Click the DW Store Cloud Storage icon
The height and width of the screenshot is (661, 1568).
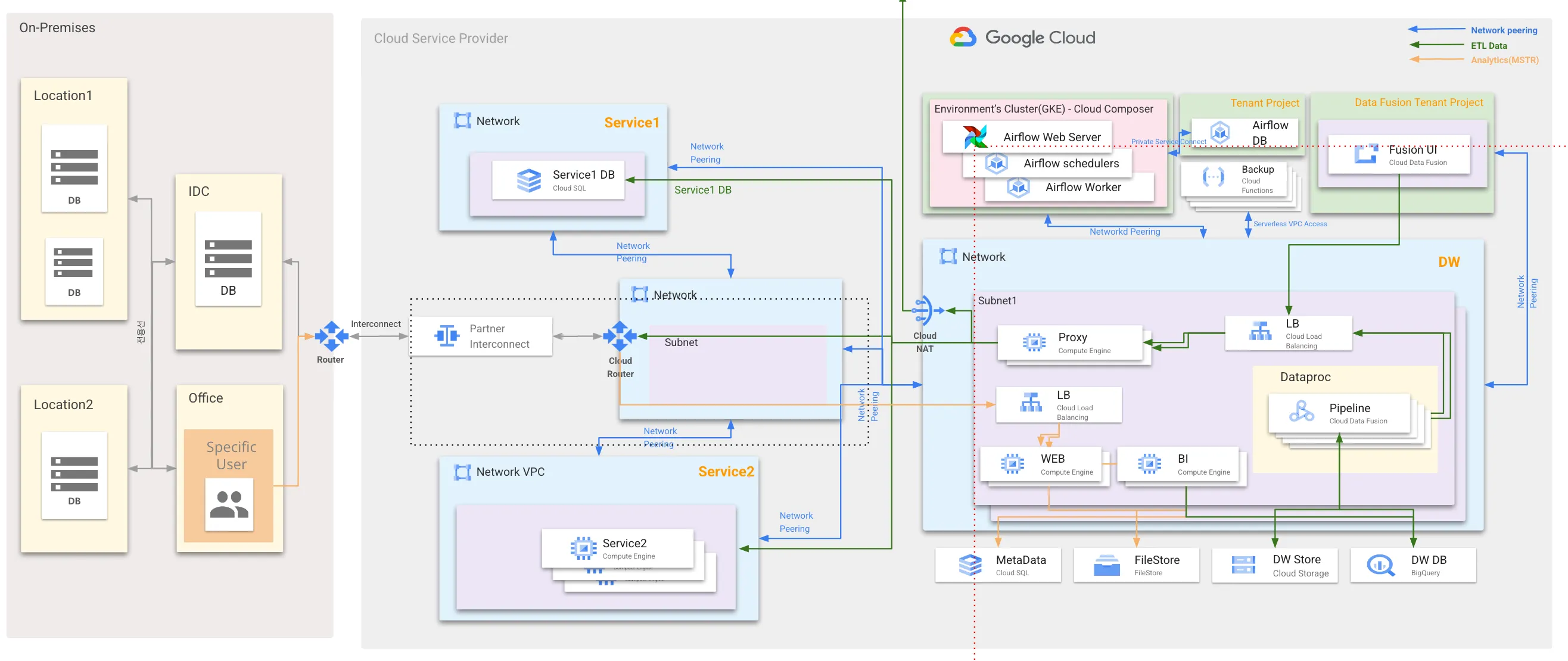(x=1243, y=565)
